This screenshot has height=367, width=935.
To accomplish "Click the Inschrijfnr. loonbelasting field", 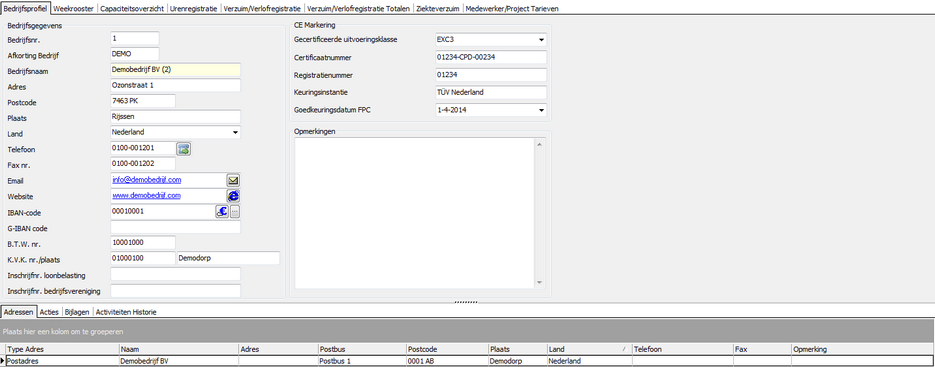I will tap(175, 275).
